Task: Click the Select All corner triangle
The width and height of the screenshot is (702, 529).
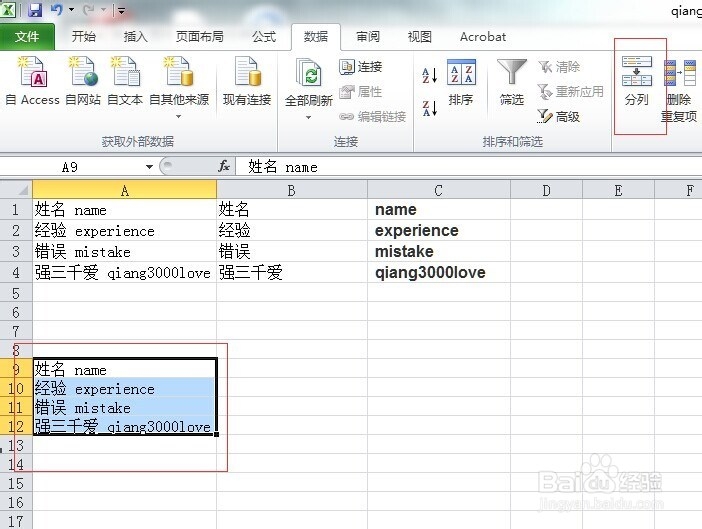Action: 22,190
